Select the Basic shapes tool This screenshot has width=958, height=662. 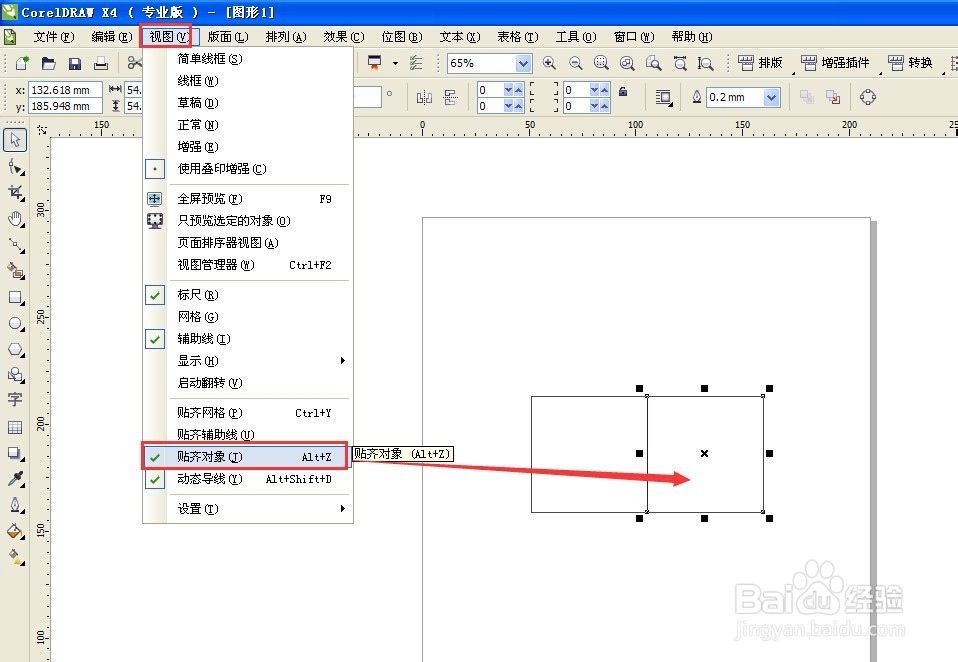pos(15,374)
